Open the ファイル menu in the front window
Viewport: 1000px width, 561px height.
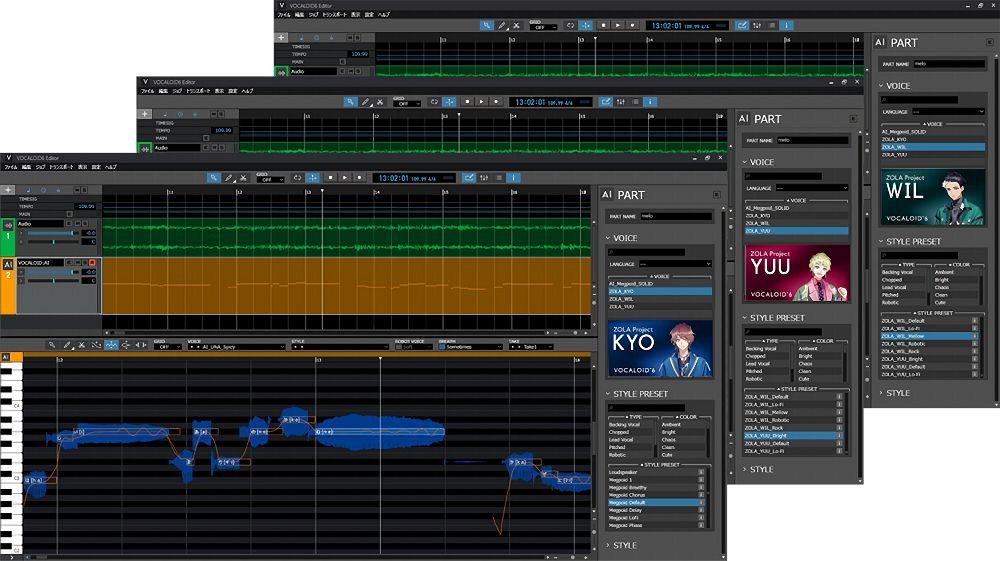(x=11, y=167)
